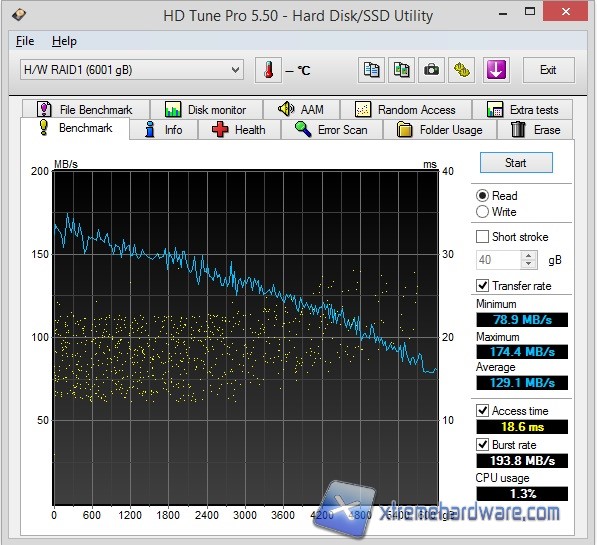Image resolution: width=597 pixels, height=545 pixels.
Task: Open the options wrench icon
Action: [x=461, y=70]
